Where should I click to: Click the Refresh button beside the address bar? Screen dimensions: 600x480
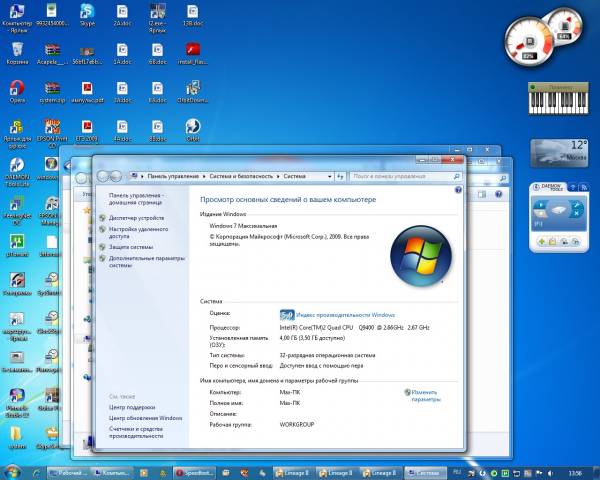click(340, 176)
